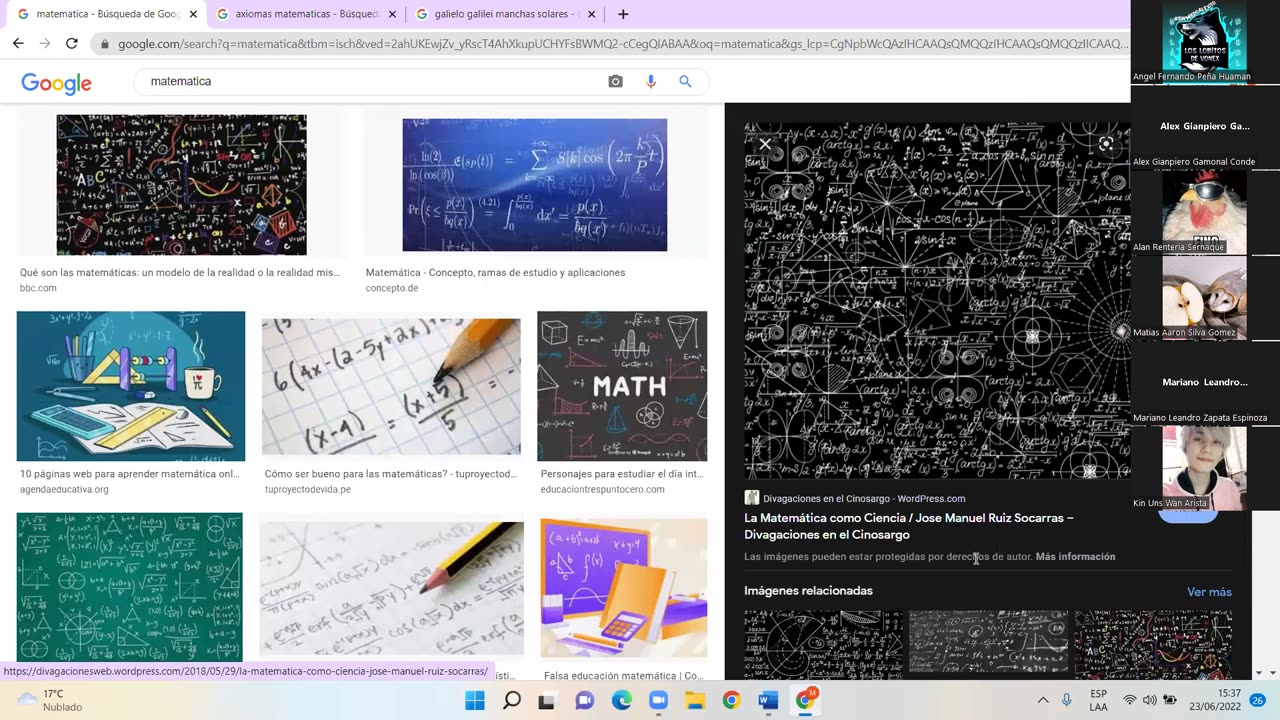Click 'Más información' copyright link
1280x720 pixels.
tap(1075, 556)
